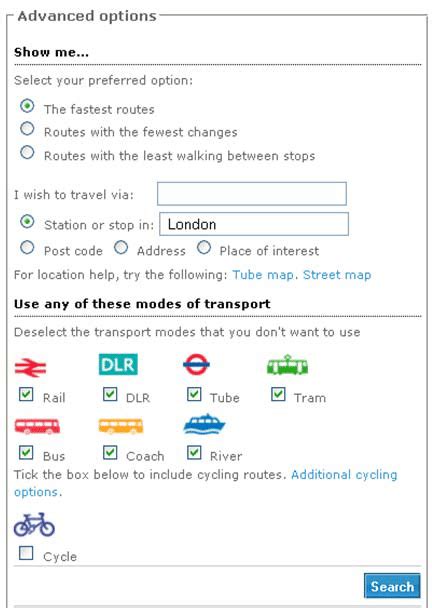
Task: Click the National Rail double-arrow icon
Action: coord(30,367)
